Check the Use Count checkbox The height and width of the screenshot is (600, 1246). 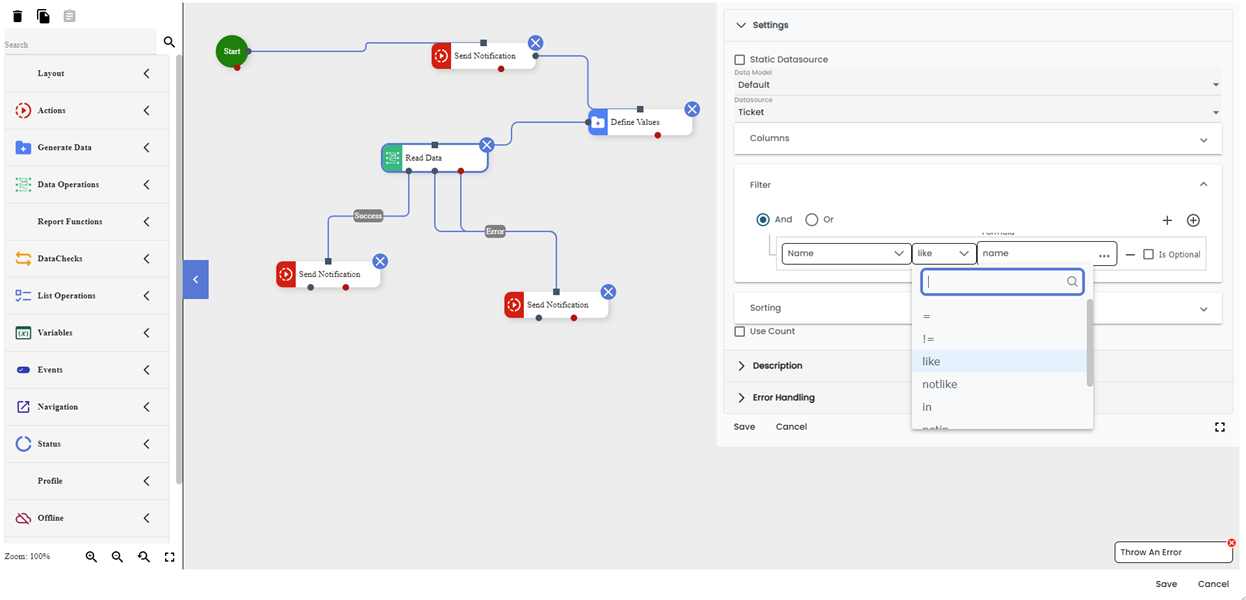738,331
